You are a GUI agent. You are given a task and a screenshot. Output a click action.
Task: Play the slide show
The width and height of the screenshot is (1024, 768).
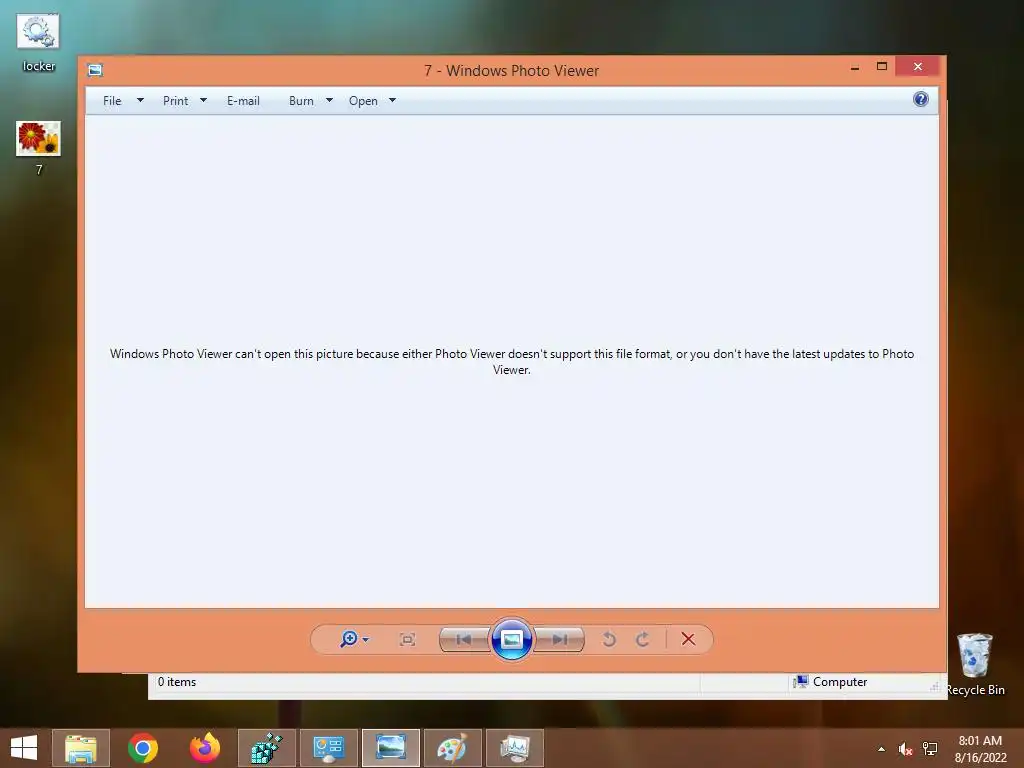511,639
